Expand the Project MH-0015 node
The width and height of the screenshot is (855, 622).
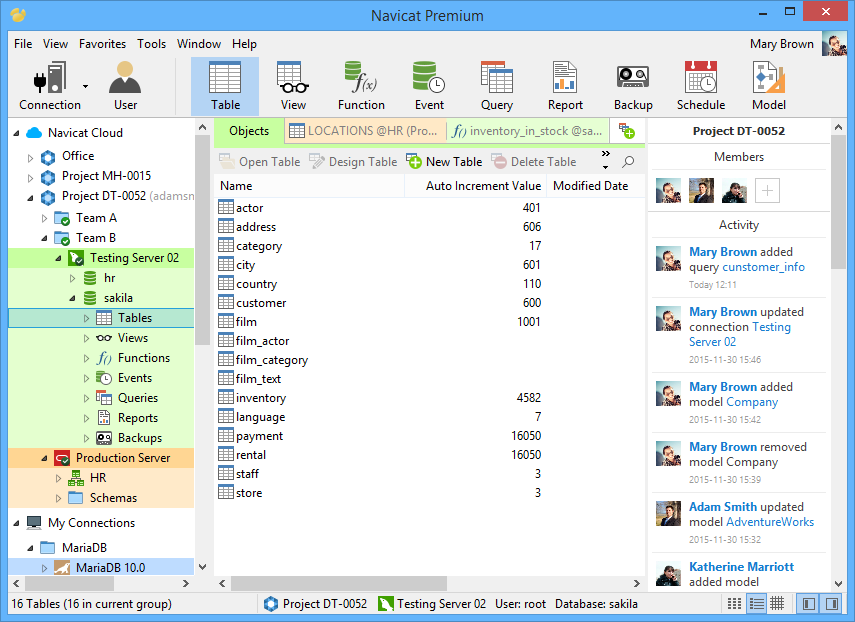31,178
